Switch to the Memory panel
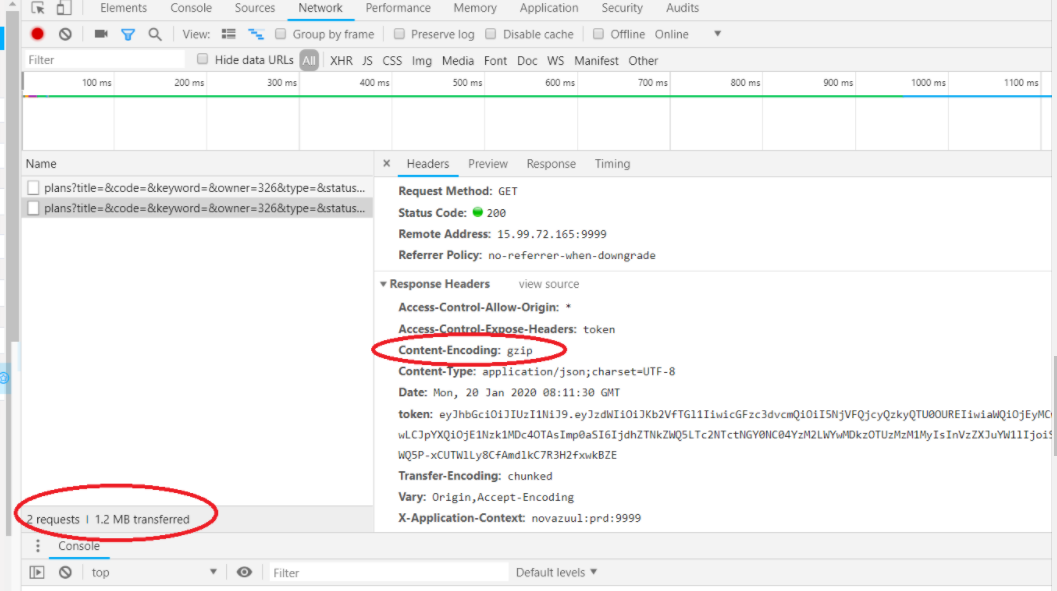 click(x=475, y=8)
